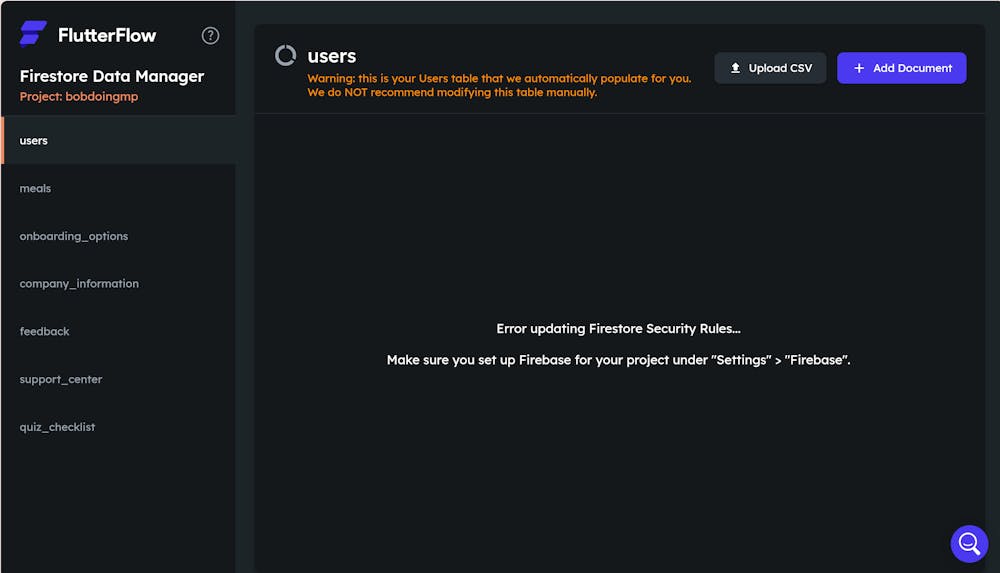
Task: Select the users collection
Action: click(x=119, y=140)
